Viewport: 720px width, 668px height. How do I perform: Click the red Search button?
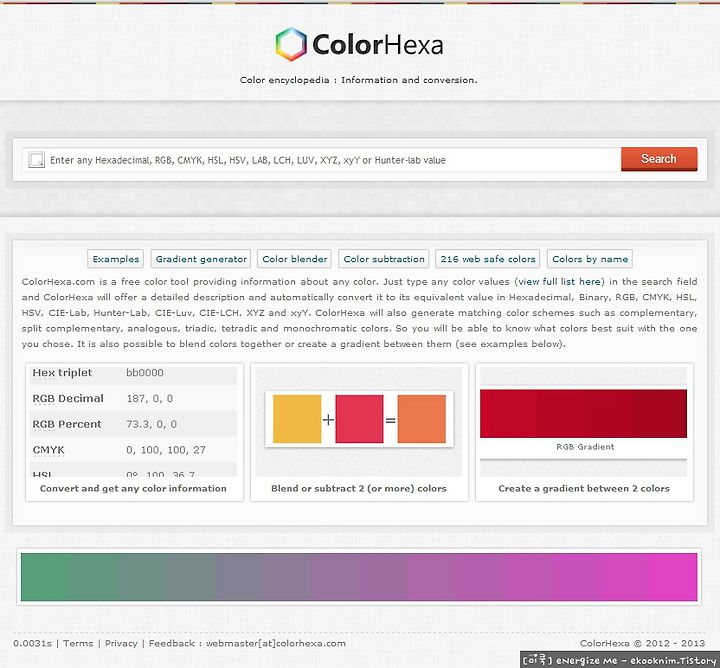tap(659, 159)
